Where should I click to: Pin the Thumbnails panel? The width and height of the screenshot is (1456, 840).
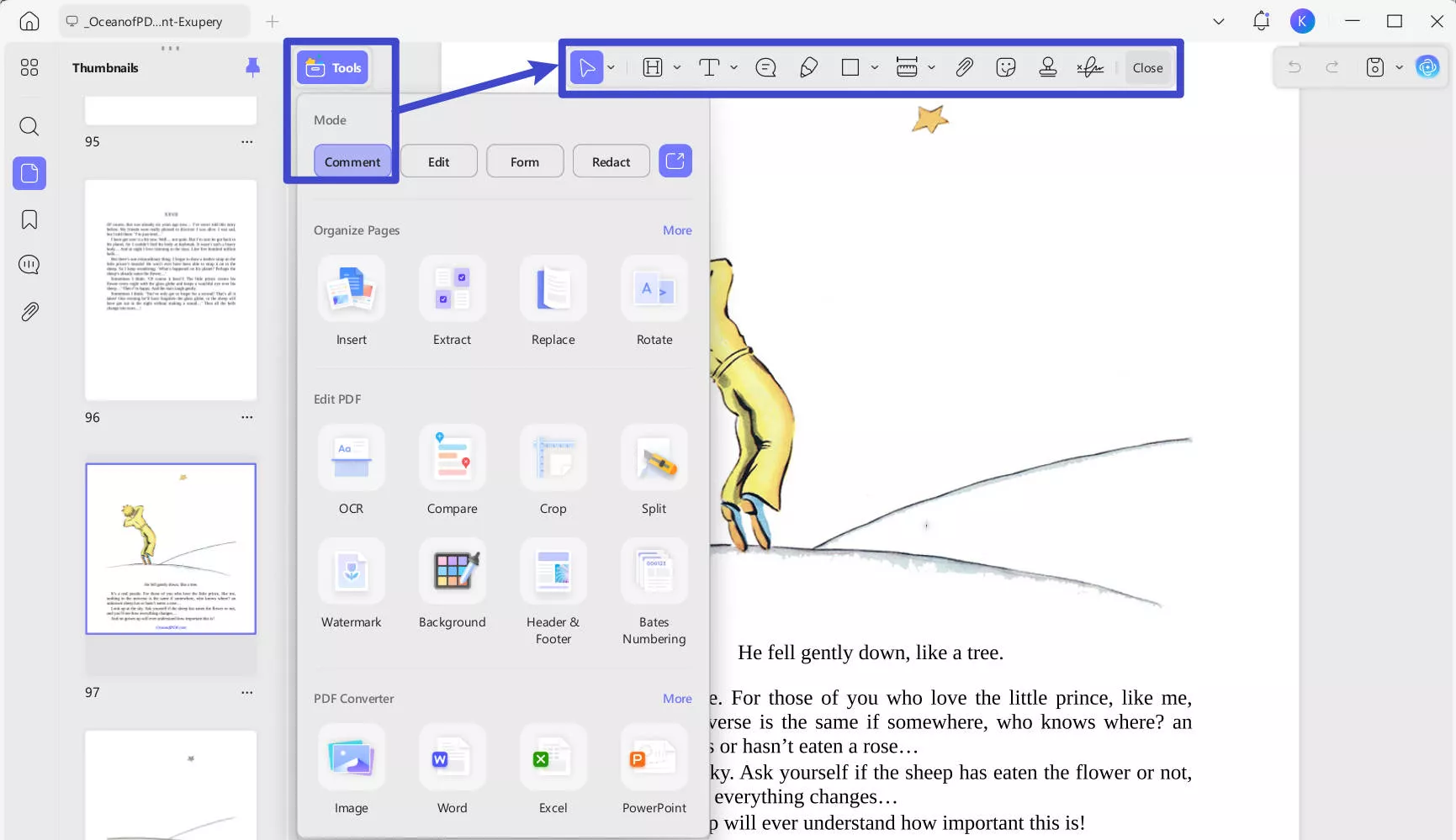[251, 67]
